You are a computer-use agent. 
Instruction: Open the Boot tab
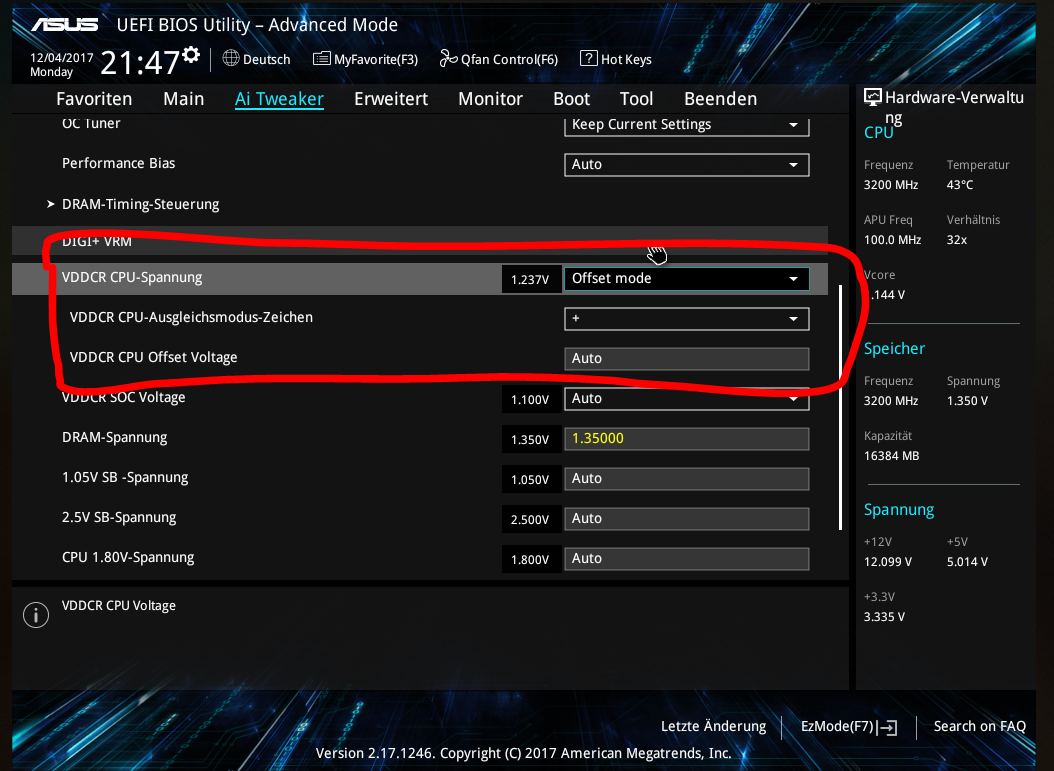pos(571,99)
